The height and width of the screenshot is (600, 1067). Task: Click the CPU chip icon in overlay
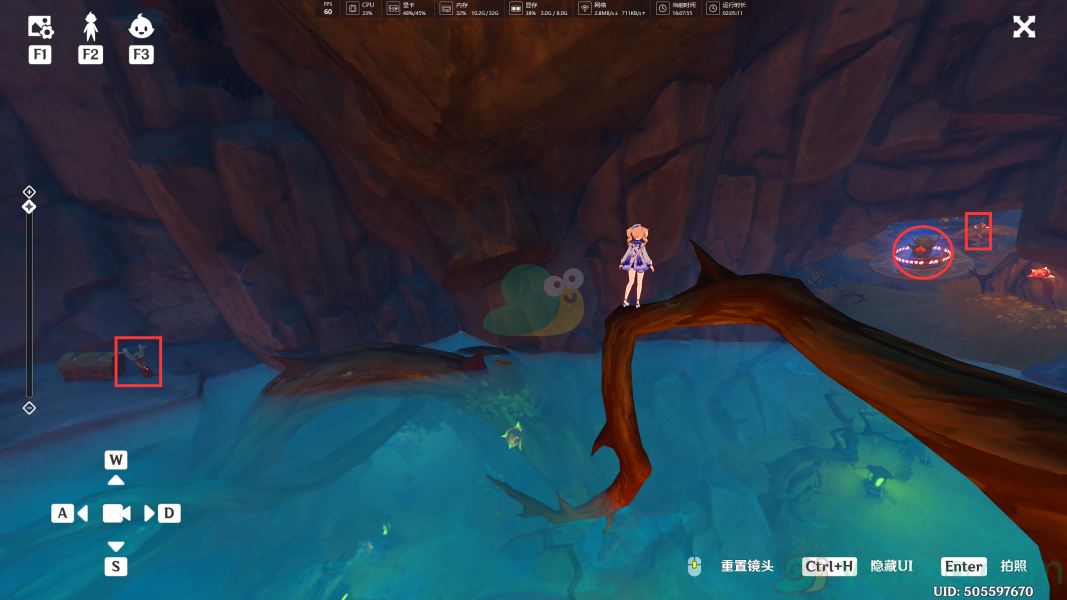click(x=352, y=8)
